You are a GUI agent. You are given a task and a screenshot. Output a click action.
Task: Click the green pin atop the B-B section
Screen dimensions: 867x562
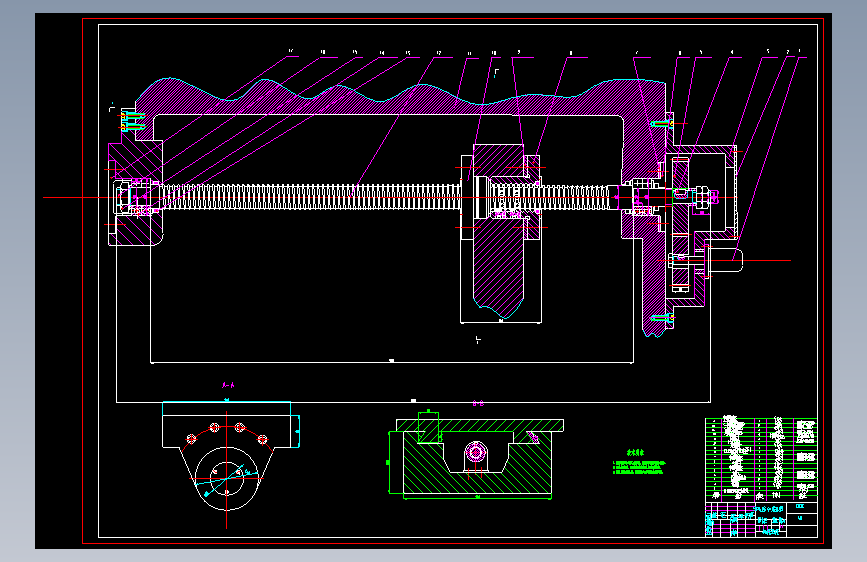point(428,426)
